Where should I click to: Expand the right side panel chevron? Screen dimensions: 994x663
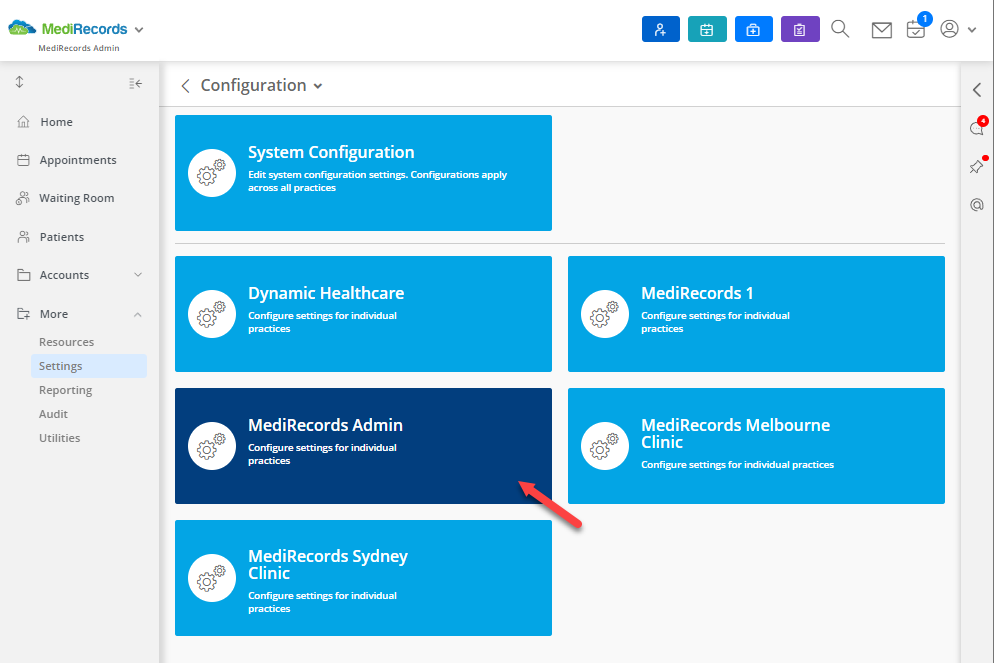pyautogui.click(x=977, y=90)
